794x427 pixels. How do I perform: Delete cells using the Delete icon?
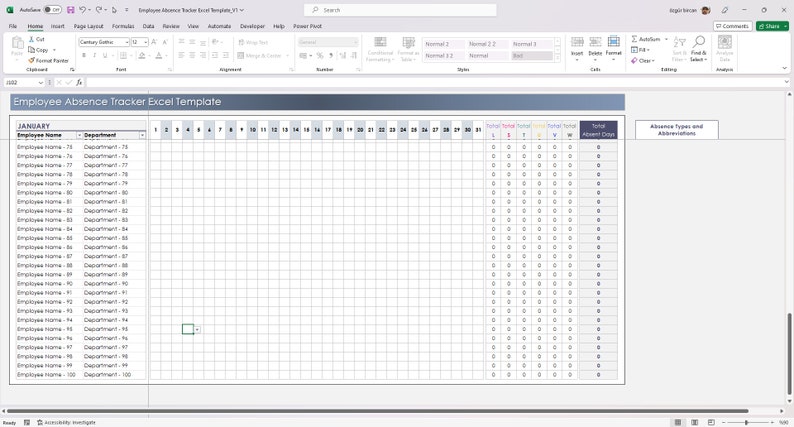(595, 48)
